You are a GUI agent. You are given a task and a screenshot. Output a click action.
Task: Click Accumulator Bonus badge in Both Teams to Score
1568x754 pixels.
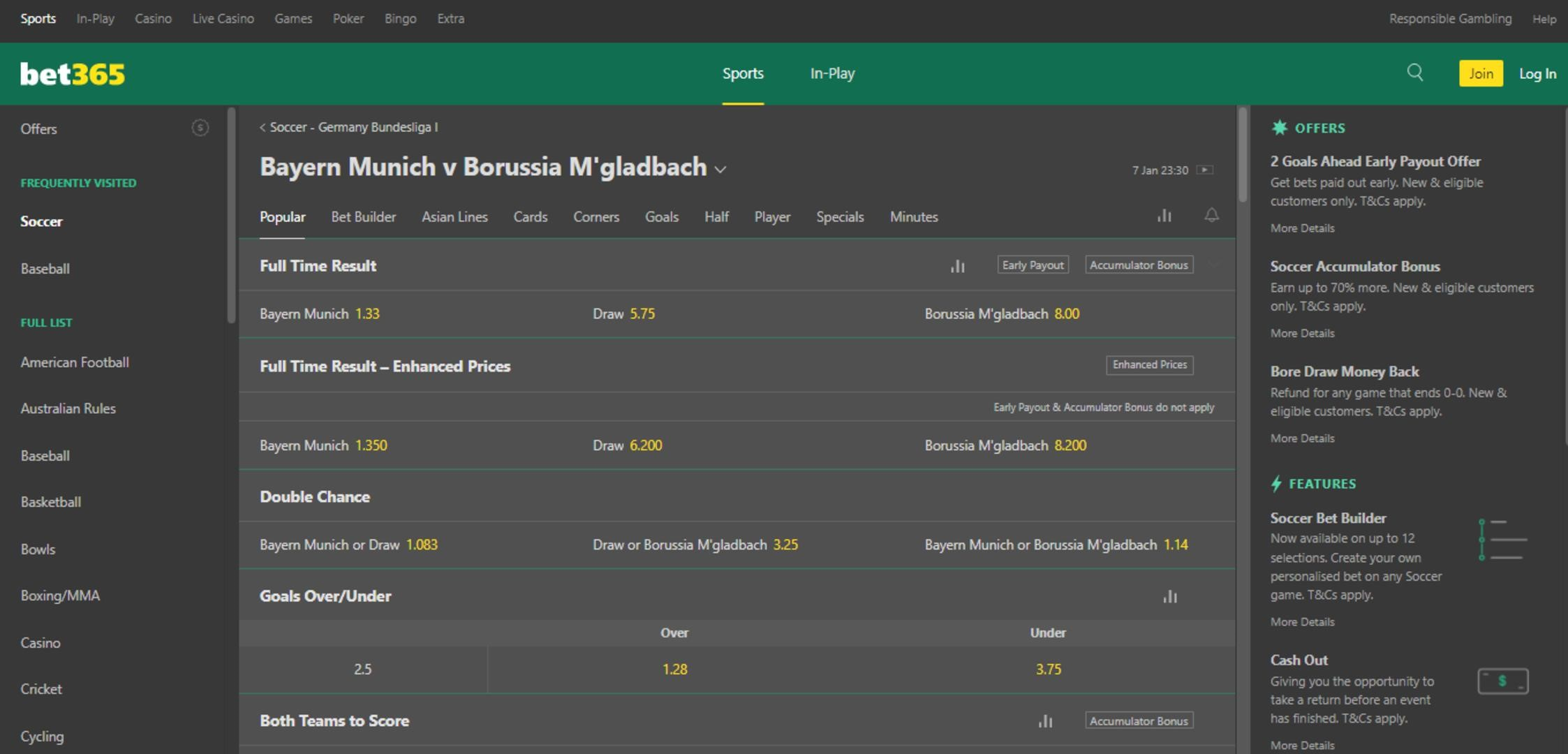pos(1139,721)
